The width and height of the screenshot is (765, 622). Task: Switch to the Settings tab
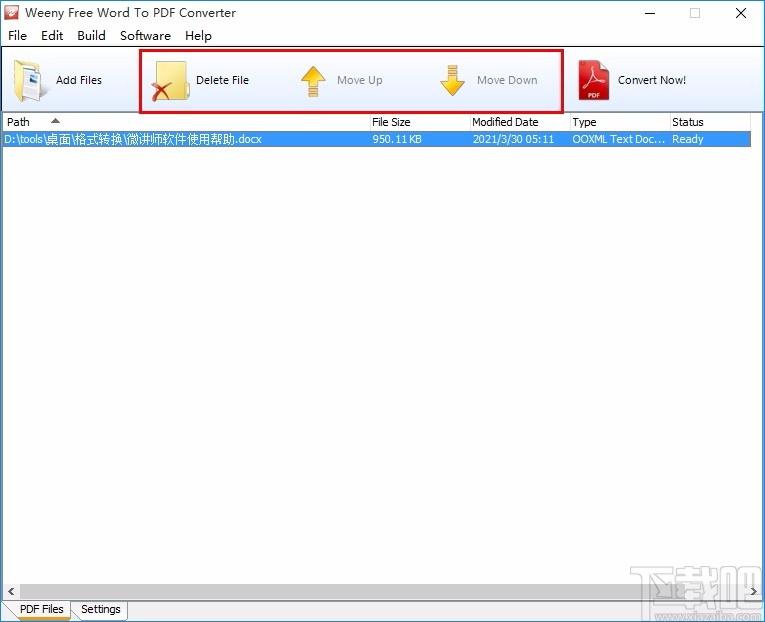pyautogui.click(x=101, y=609)
